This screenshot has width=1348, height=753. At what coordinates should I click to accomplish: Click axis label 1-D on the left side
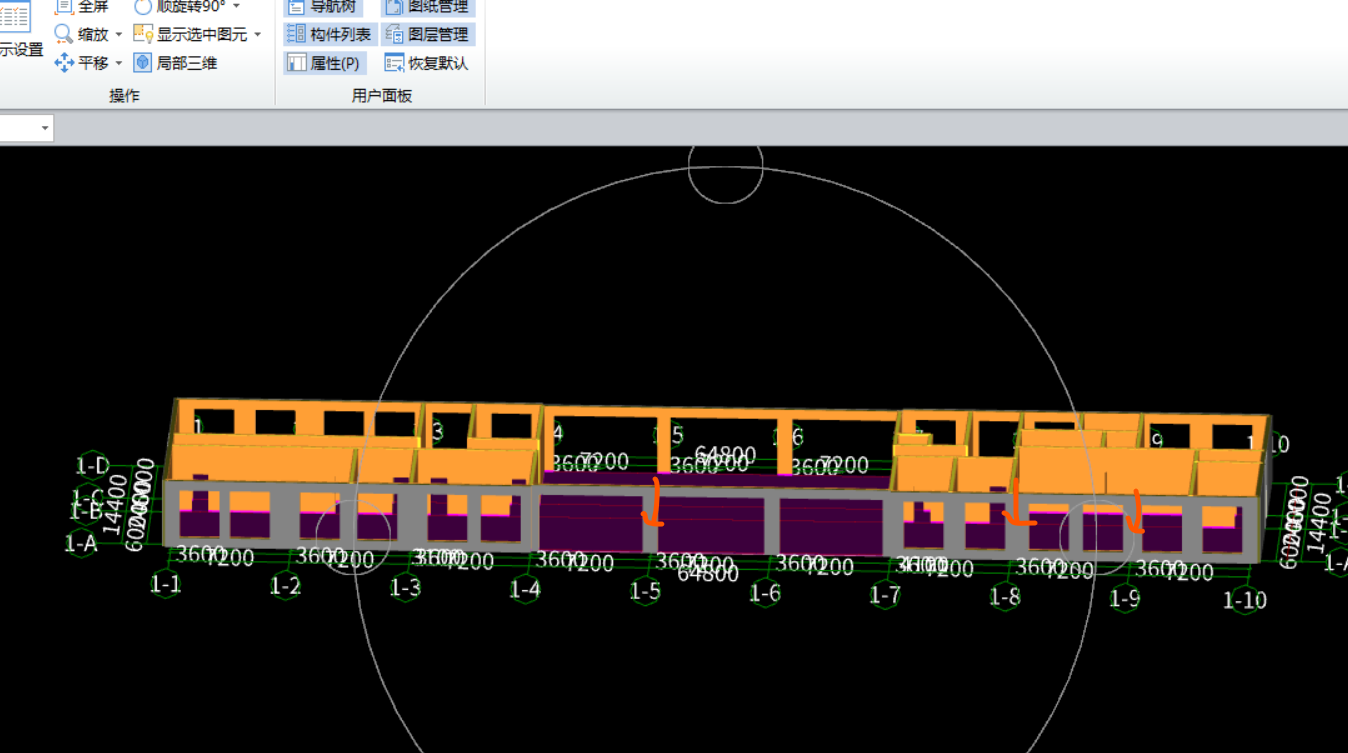coord(93,465)
